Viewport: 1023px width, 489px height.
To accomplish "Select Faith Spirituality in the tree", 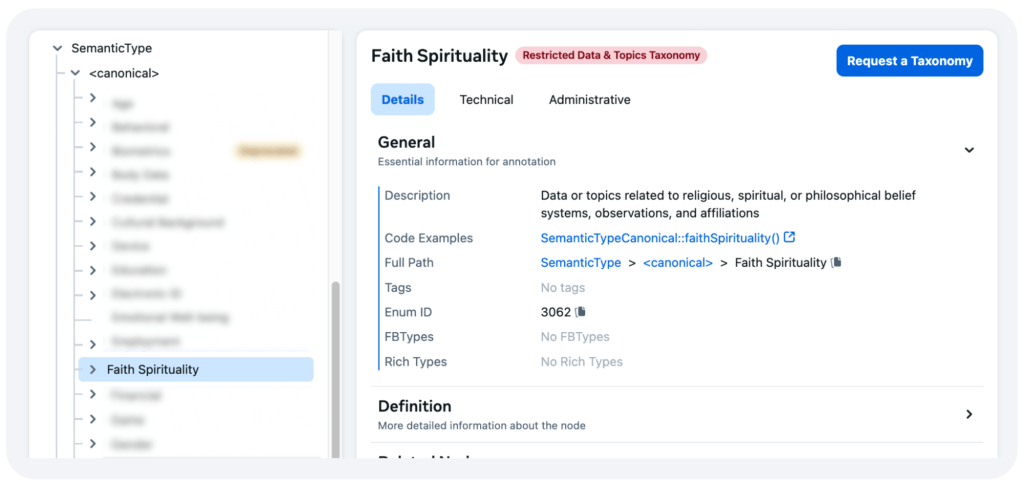I will click(x=153, y=369).
